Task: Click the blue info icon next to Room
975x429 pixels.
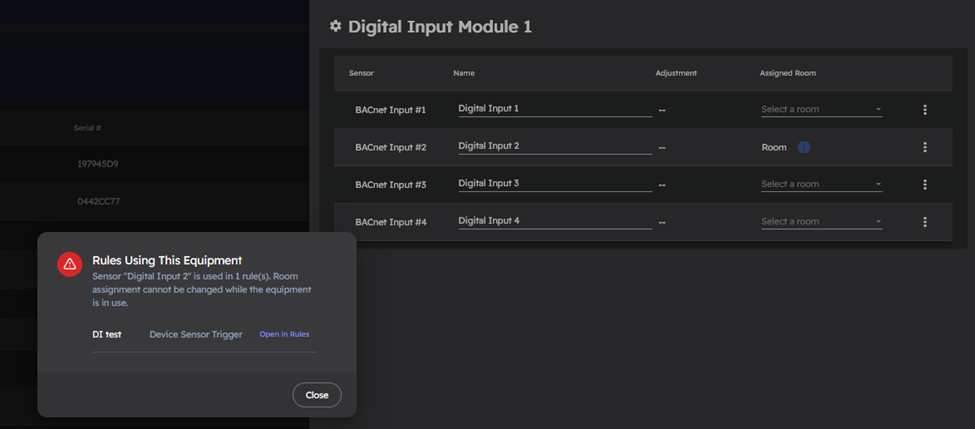Action: 803,147
